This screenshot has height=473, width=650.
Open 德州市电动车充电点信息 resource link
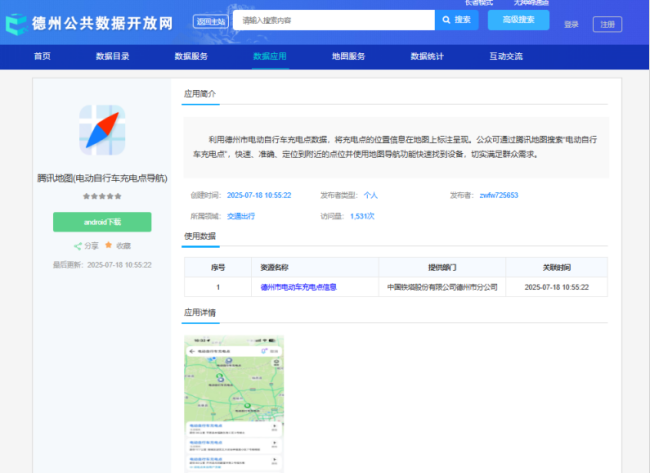(298, 287)
